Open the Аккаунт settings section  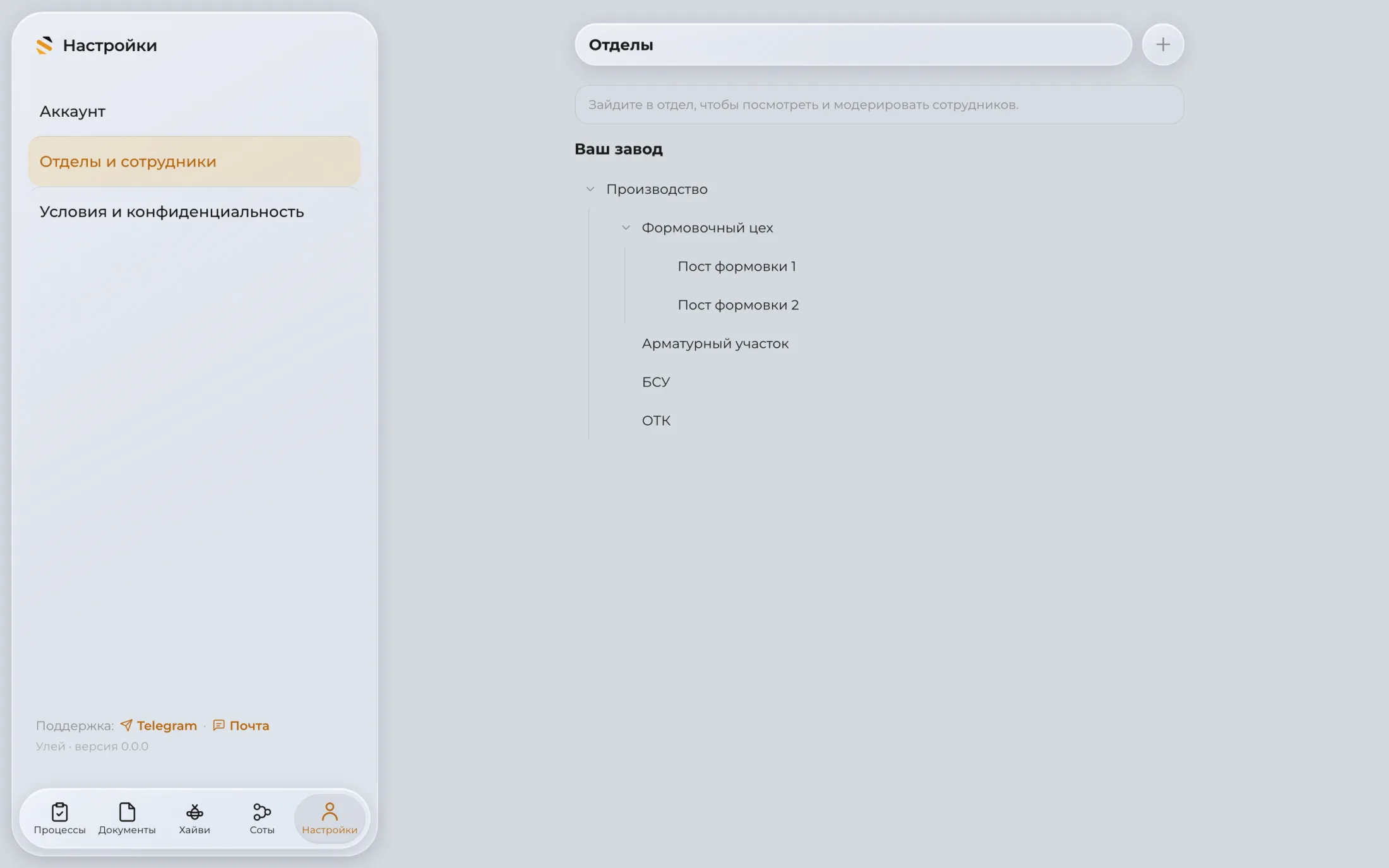coord(194,111)
